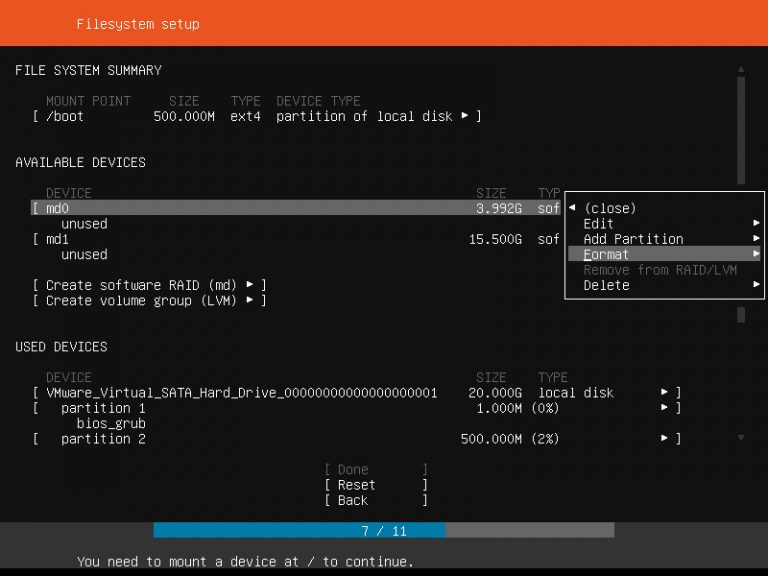Click 'You need to mount a device' message

point(245,561)
